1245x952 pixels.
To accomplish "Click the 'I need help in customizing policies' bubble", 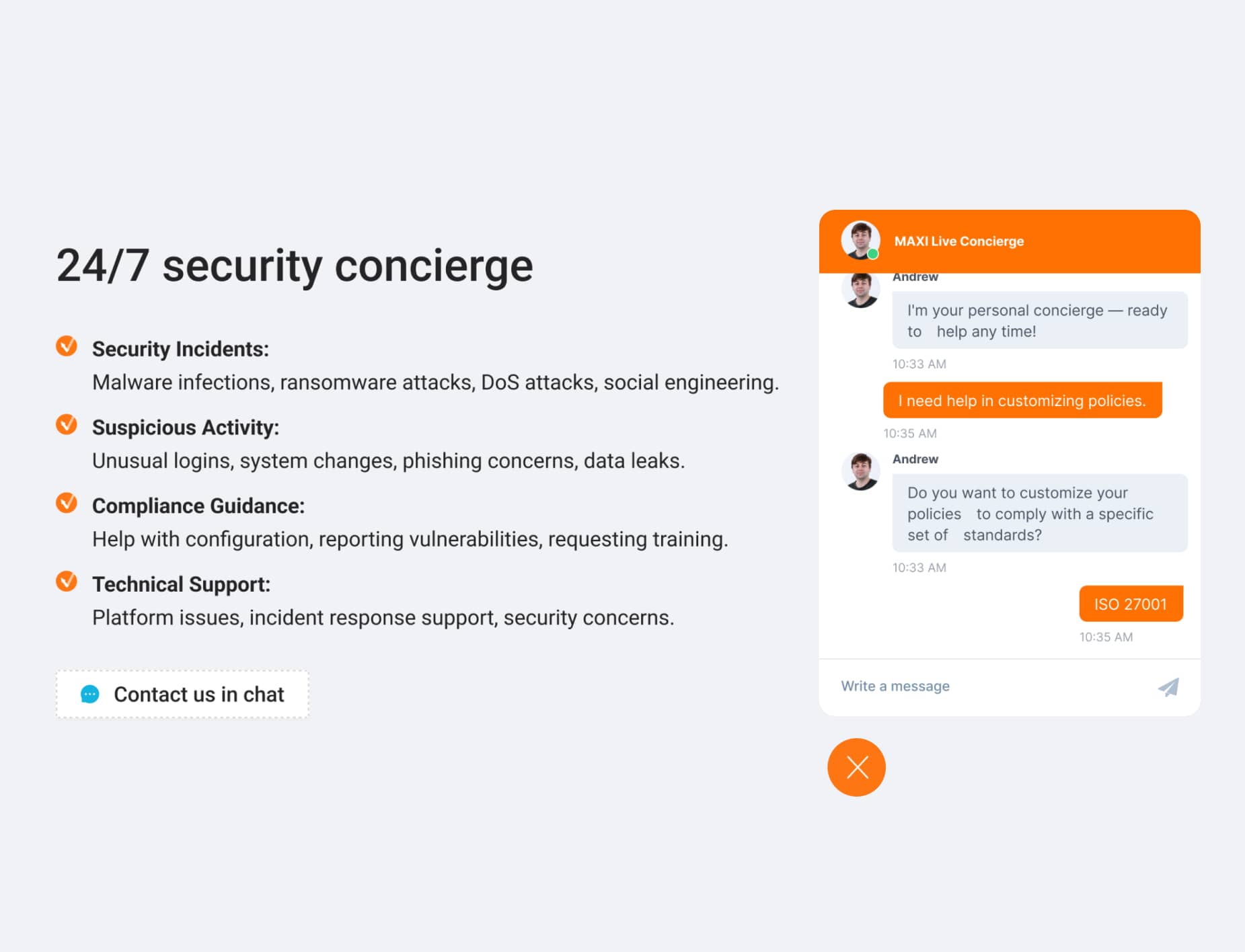I will (1022, 401).
